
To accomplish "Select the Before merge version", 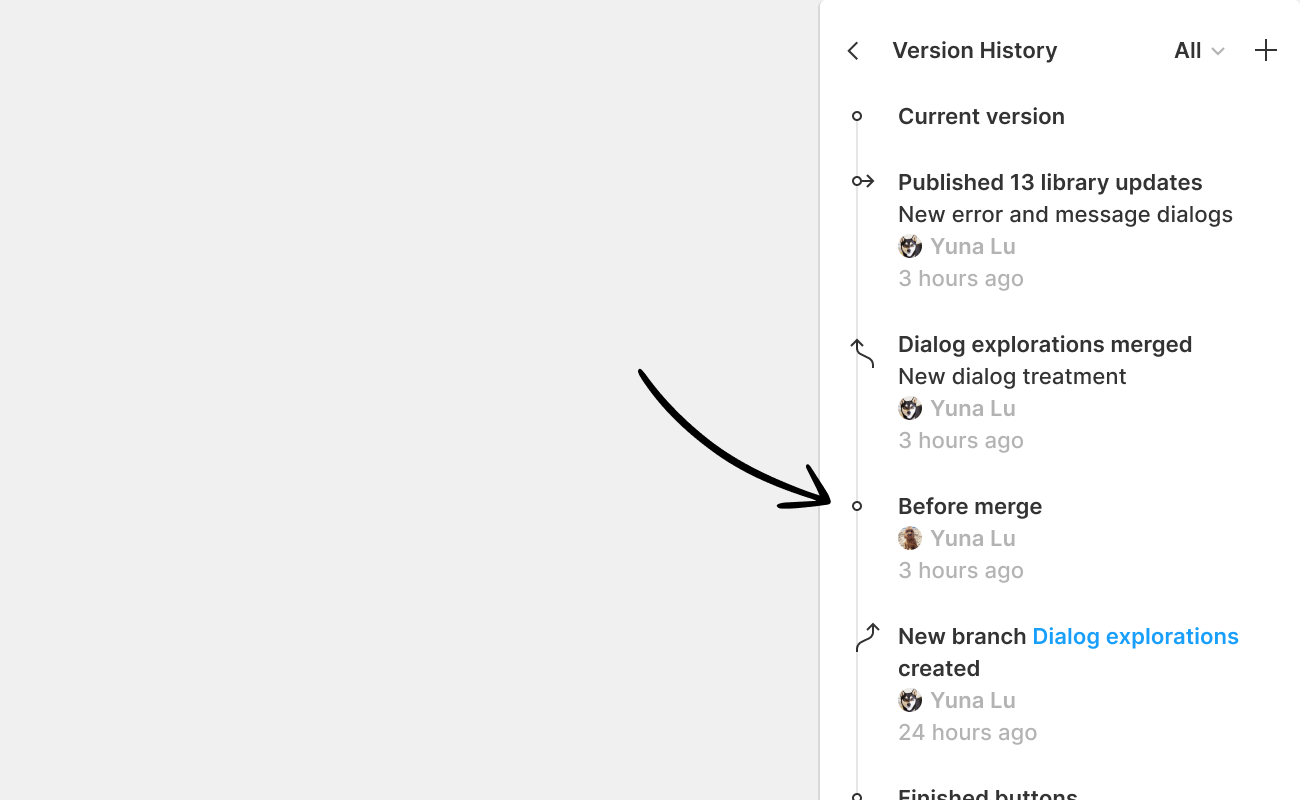I will (969, 506).
